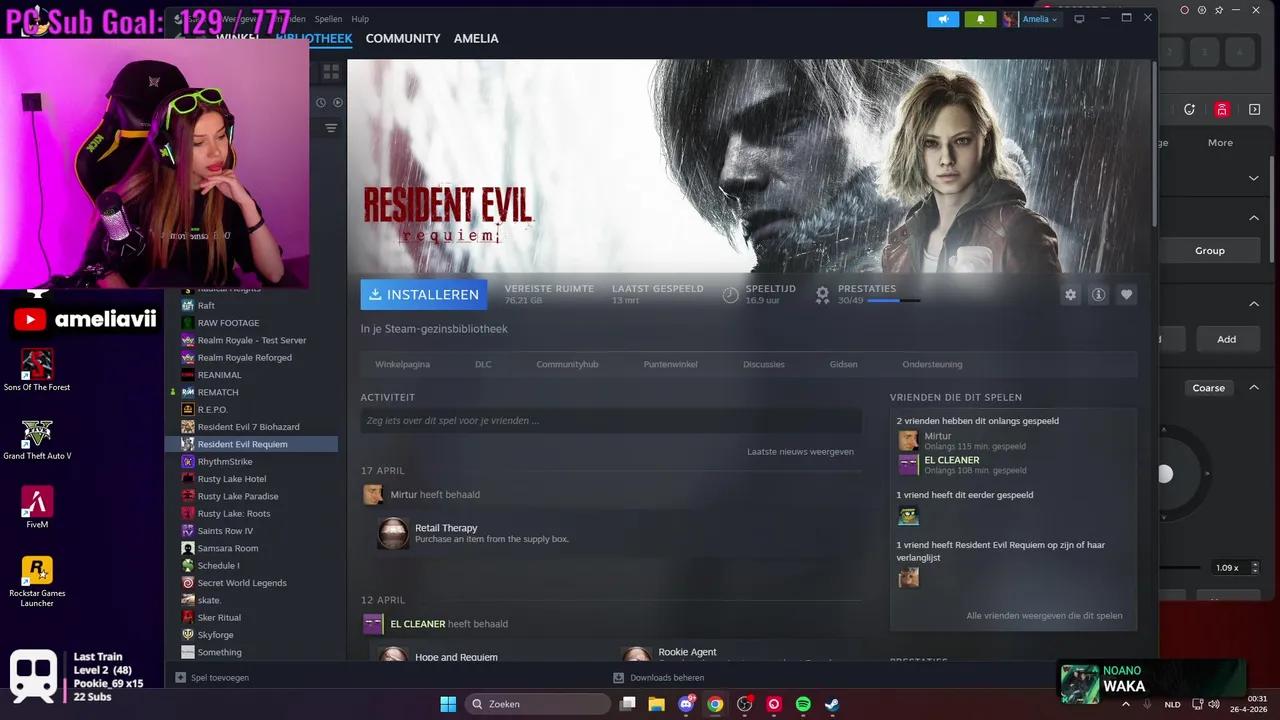Collapse the Group section chevron in right panel

point(1254,217)
